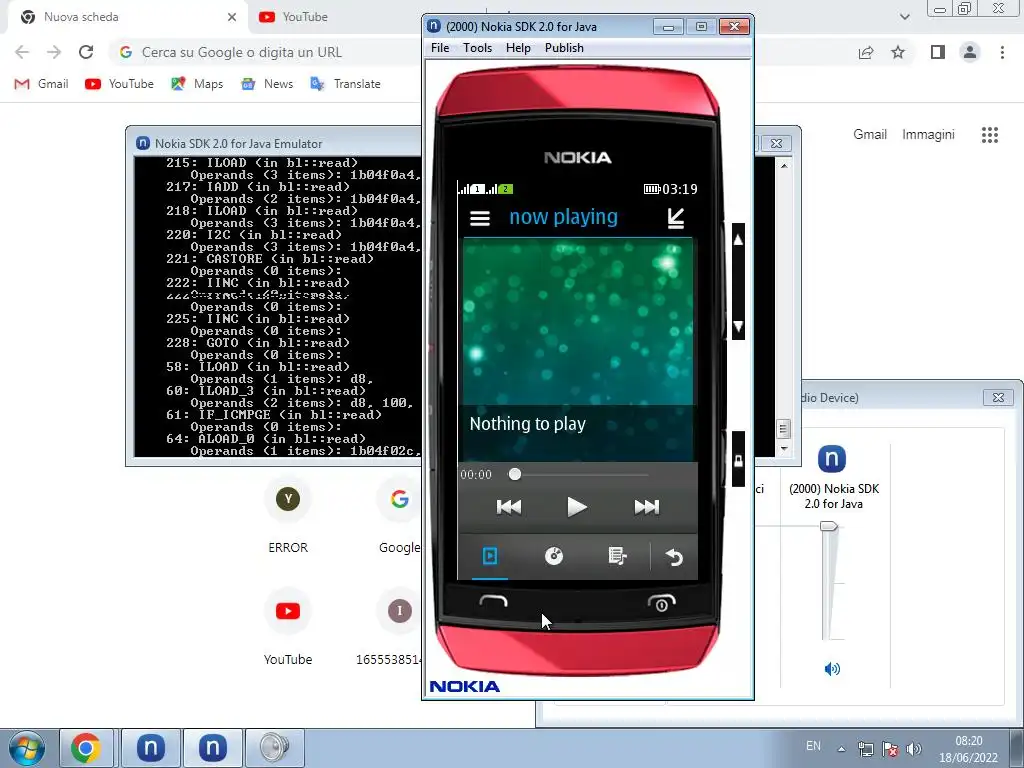Show hidden tray icons arrow

tap(842, 749)
